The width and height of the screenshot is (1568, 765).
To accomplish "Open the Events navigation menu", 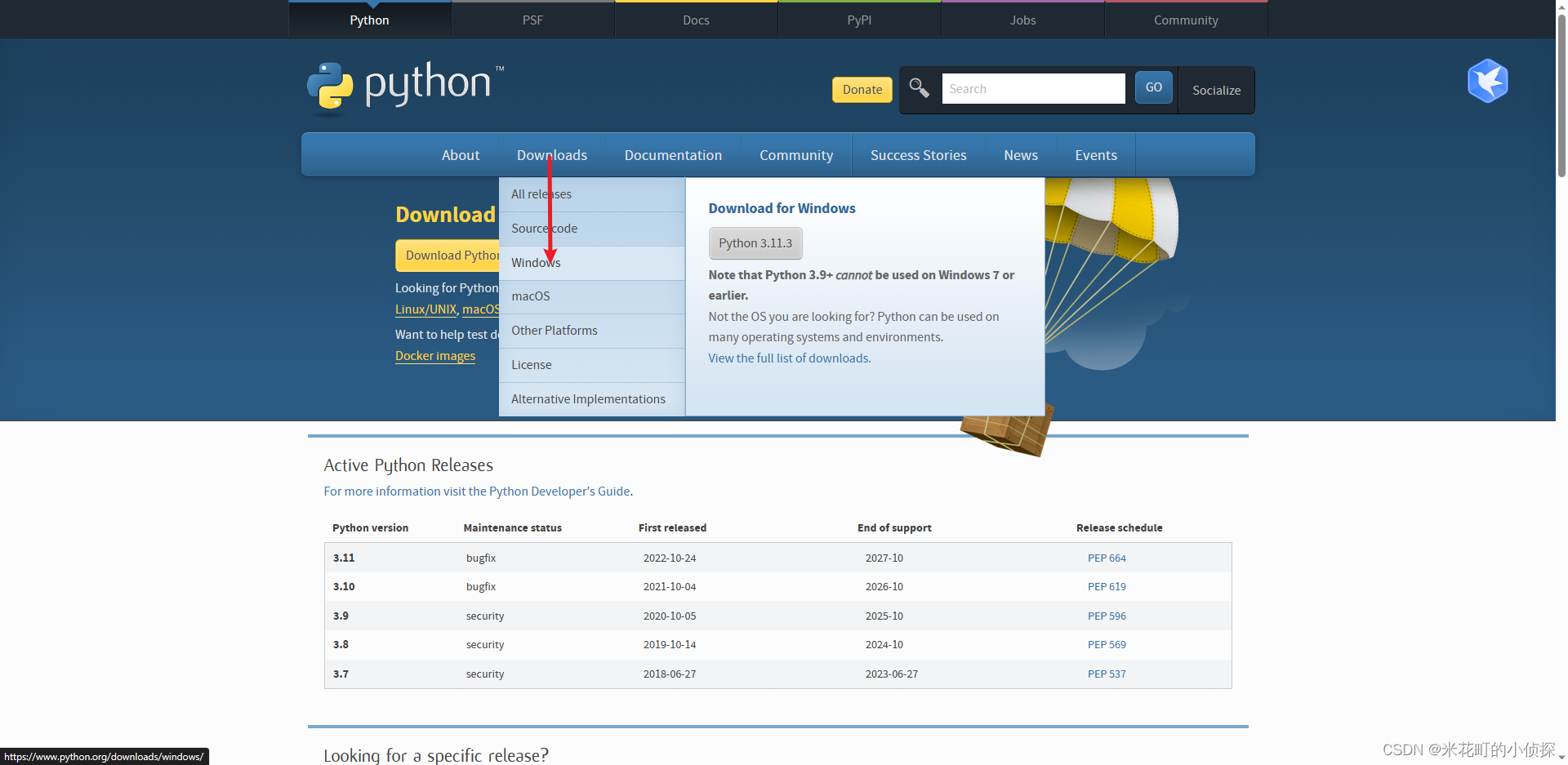I will [1096, 155].
